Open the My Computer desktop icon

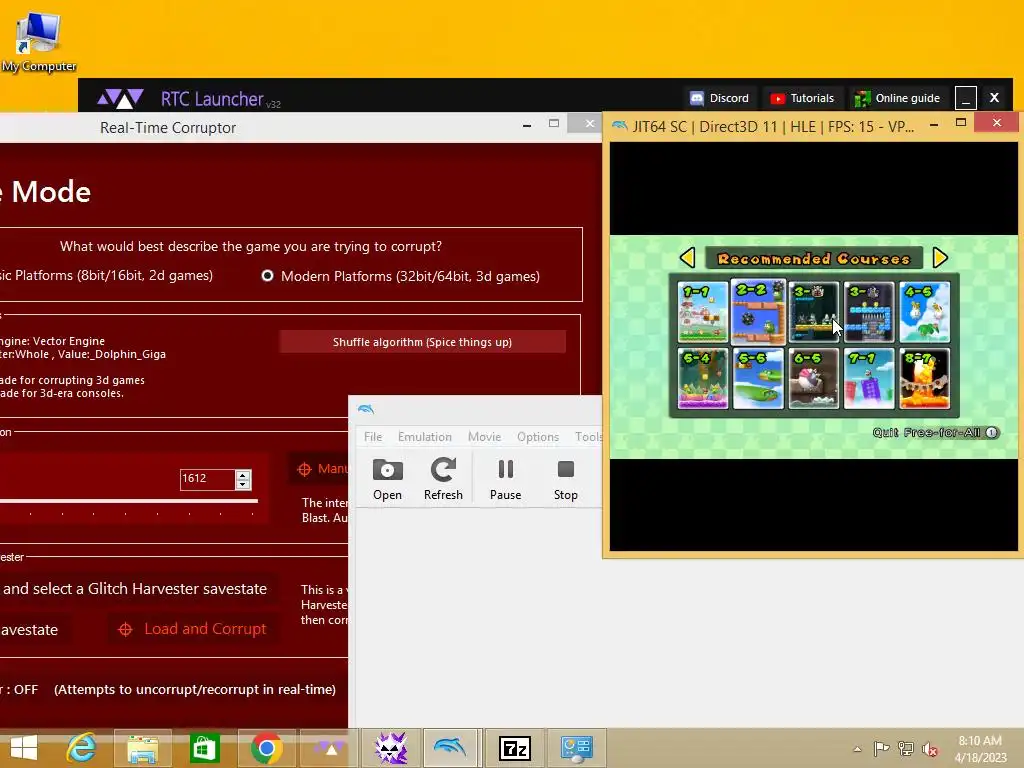point(39,40)
